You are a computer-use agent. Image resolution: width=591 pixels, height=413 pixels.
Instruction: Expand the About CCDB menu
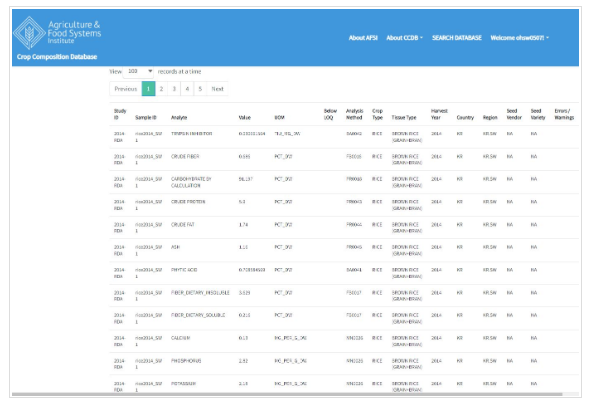pyautogui.click(x=404, y=38)
